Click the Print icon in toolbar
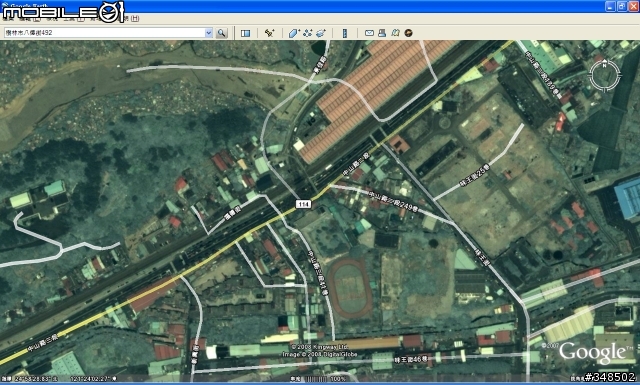The image size is (640, 385). coord(382,33)
